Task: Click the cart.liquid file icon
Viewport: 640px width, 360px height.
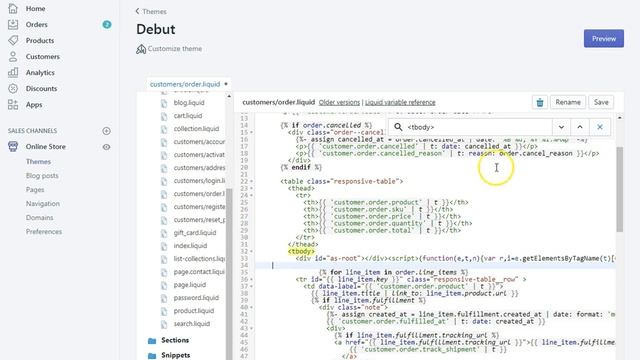Action: tap(164, 116)
